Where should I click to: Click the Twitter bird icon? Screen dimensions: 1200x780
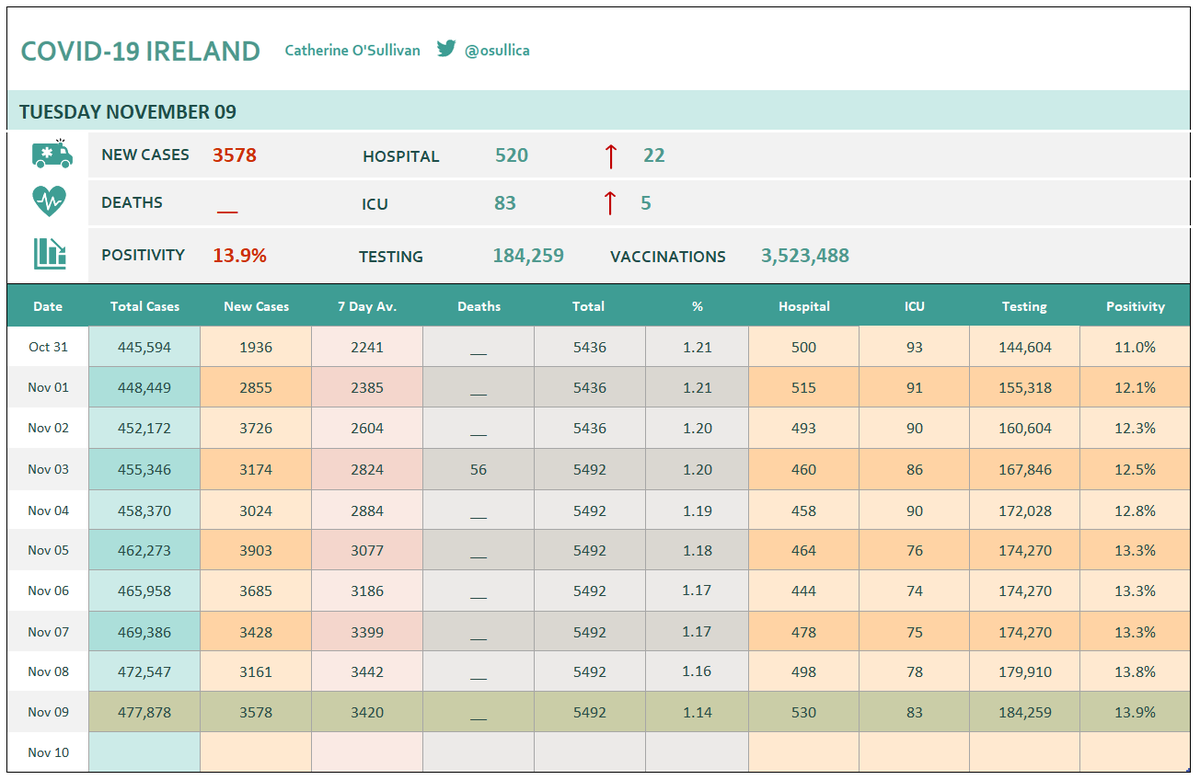coord(447,48)
